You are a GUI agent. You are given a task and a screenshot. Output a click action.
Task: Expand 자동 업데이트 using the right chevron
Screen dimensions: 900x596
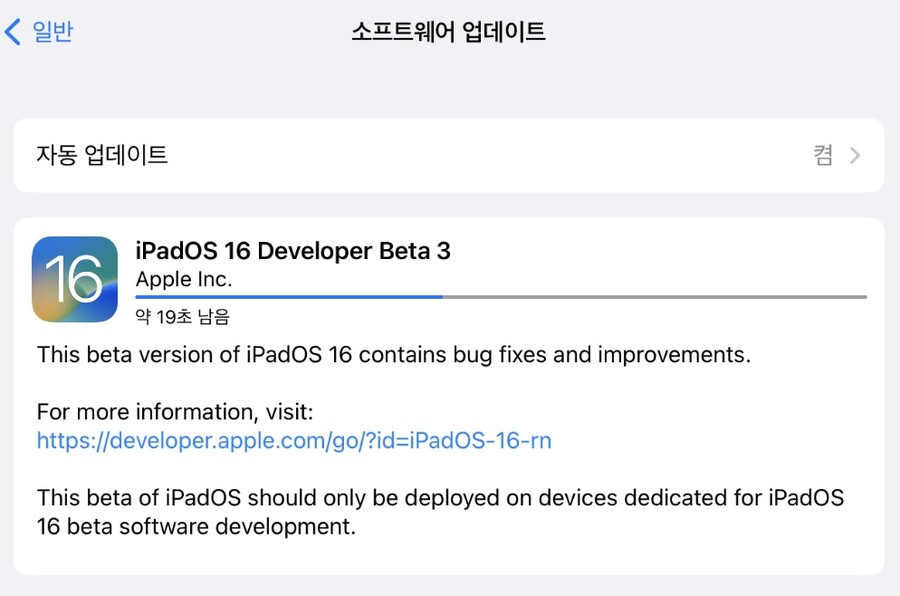(855, 156)
